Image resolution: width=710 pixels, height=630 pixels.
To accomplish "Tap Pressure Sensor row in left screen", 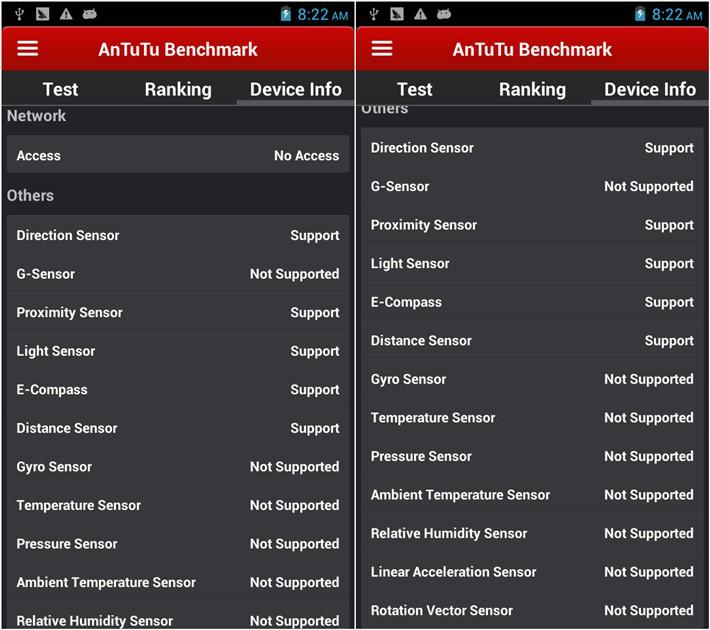I will click(x=178, y=543).
